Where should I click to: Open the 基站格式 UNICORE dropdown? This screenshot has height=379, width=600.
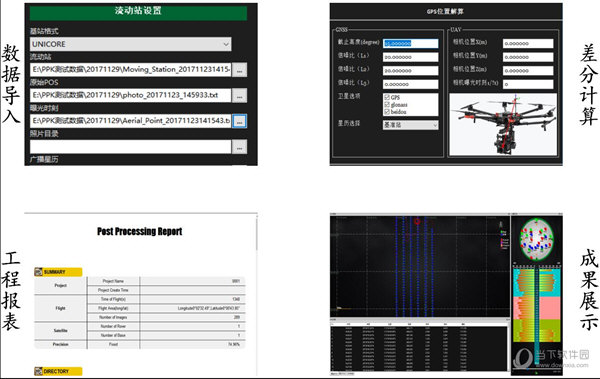coord(130,44)
